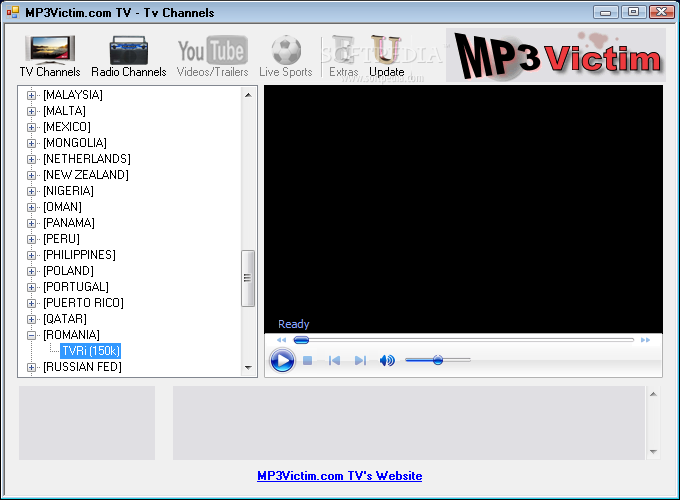The height and width of the screenshot is (500, 680).
Task: Skip to the next track
Action: tap(360, 360)
